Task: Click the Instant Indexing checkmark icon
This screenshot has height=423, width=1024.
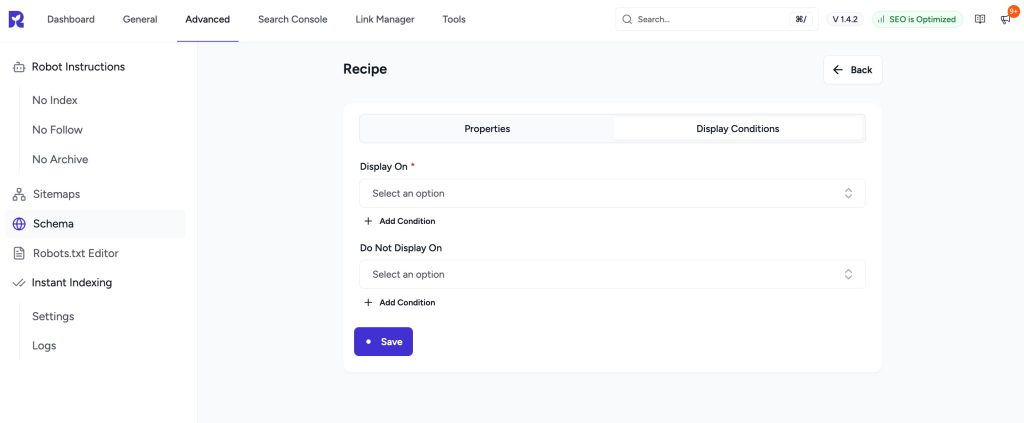Action: click(x=18, y=283)
